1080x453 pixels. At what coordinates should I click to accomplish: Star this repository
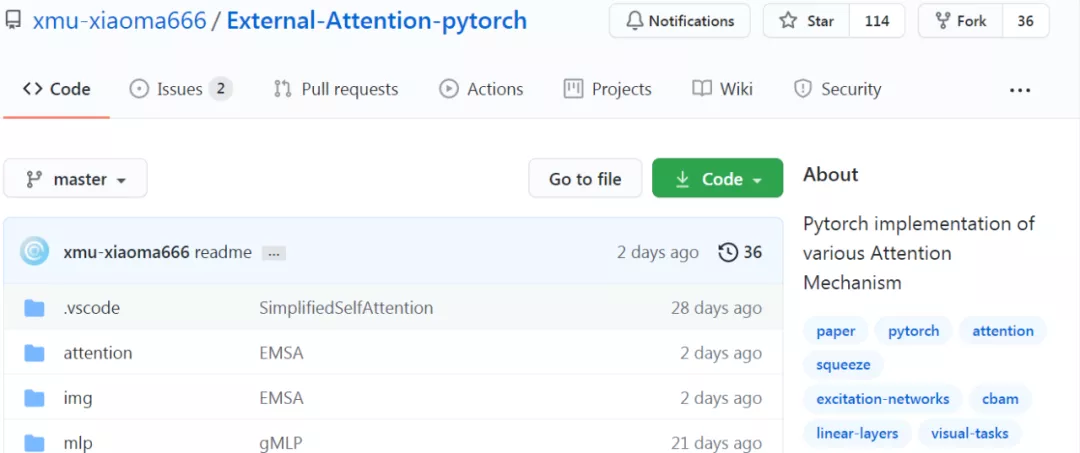click(x=807, y=21)
